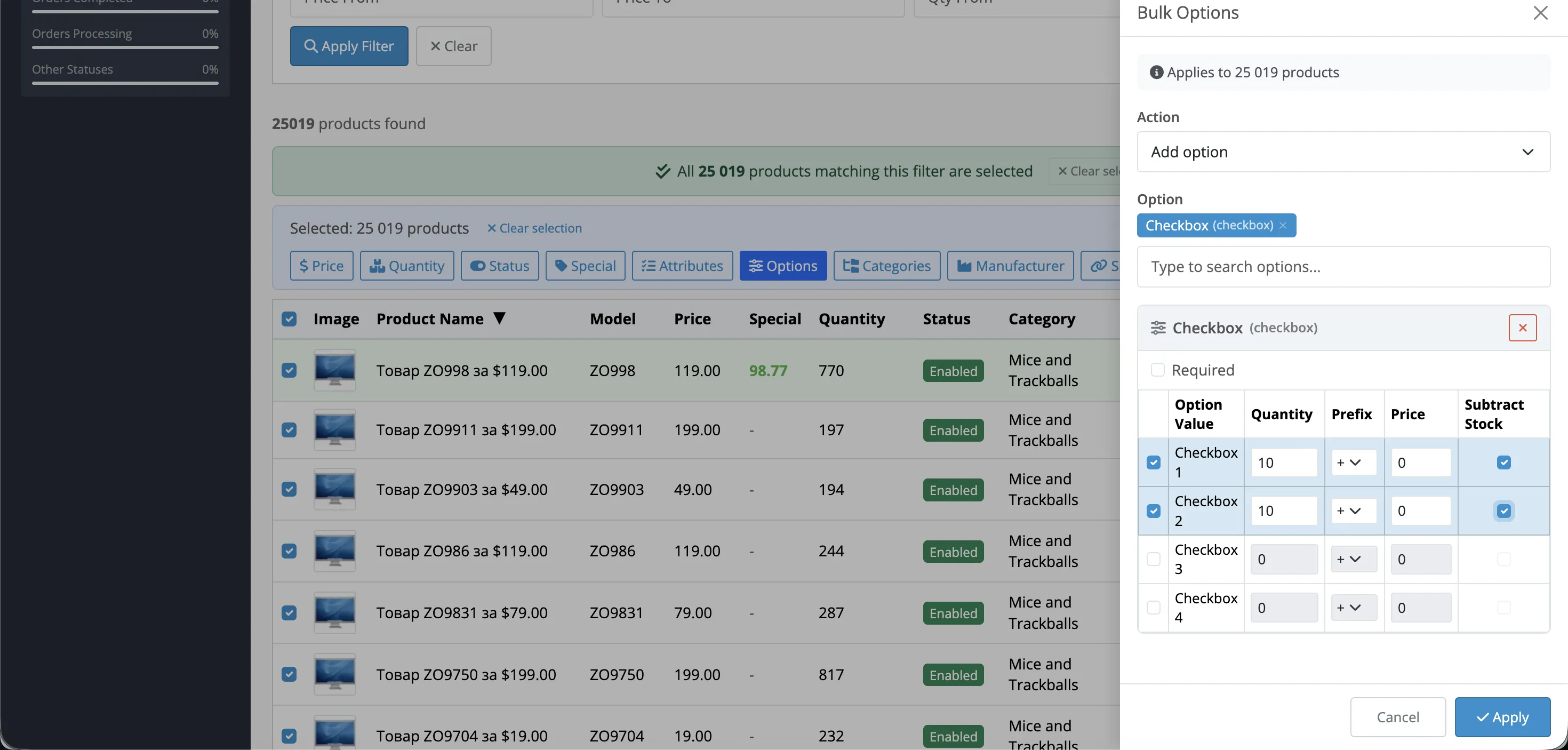
Task: Click the Price field for Checkbox 1
Action: click(x=1421, y=462)
